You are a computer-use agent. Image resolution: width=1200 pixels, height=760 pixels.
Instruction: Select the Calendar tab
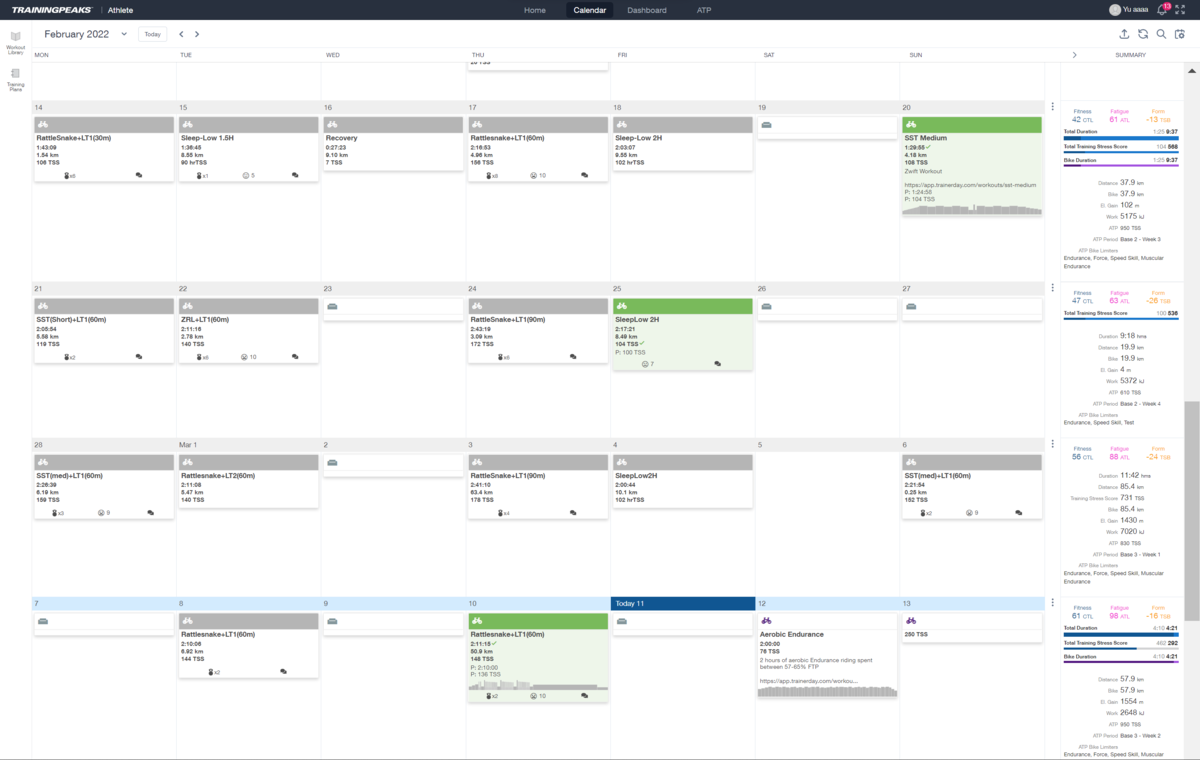click(590, 10)
